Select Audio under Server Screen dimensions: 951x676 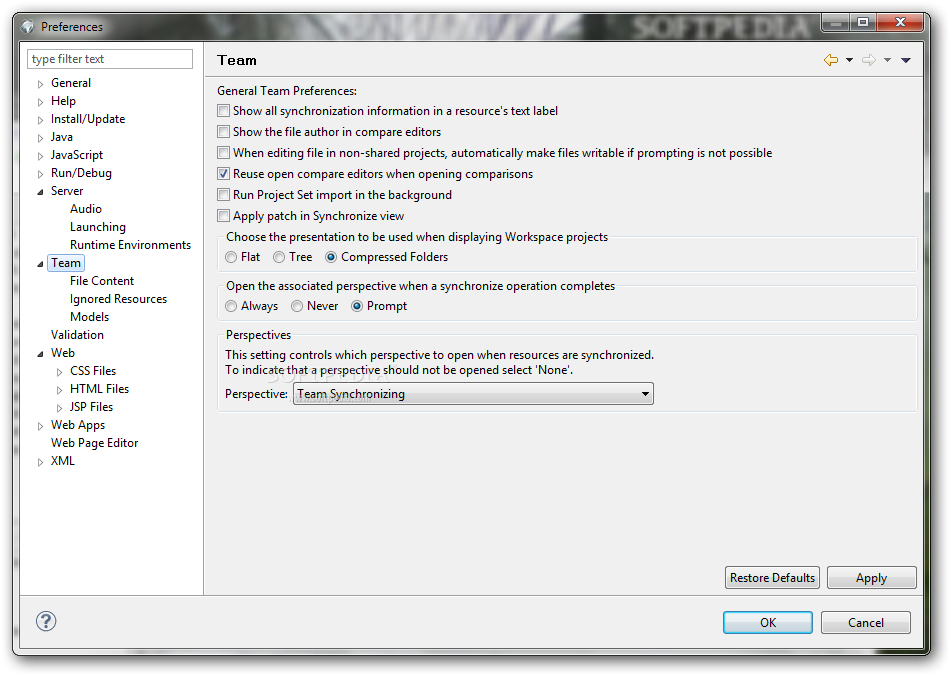coord(86,209)
